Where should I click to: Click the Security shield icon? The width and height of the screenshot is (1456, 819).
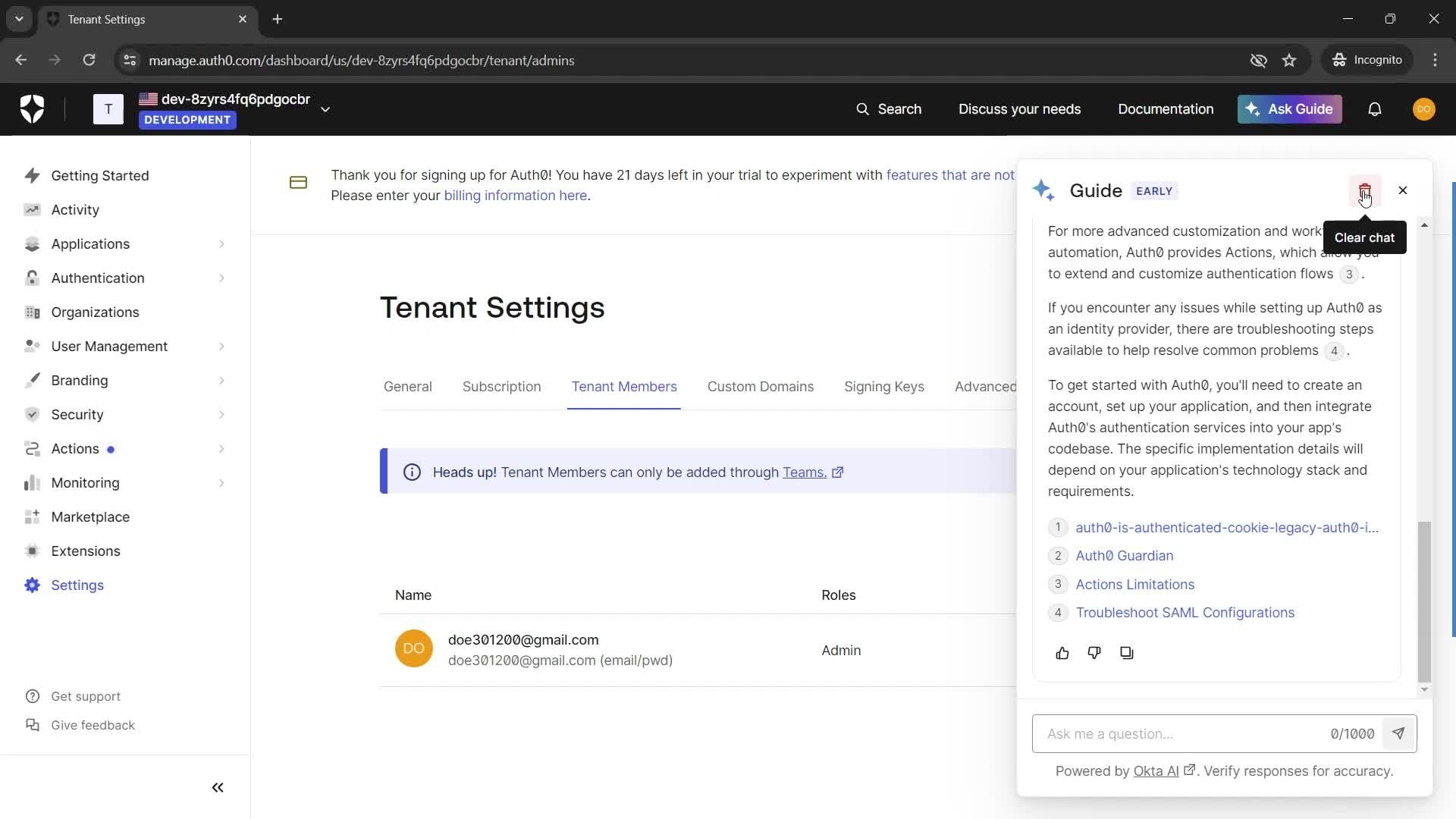[x=32, y=415]
